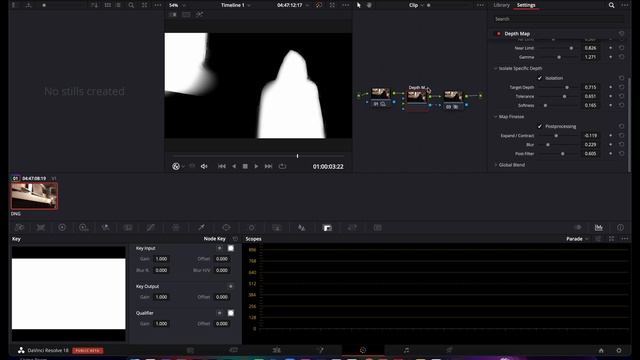Mute viewer audio speaker icon
640x360 pixels.
(x=204, y=167)
